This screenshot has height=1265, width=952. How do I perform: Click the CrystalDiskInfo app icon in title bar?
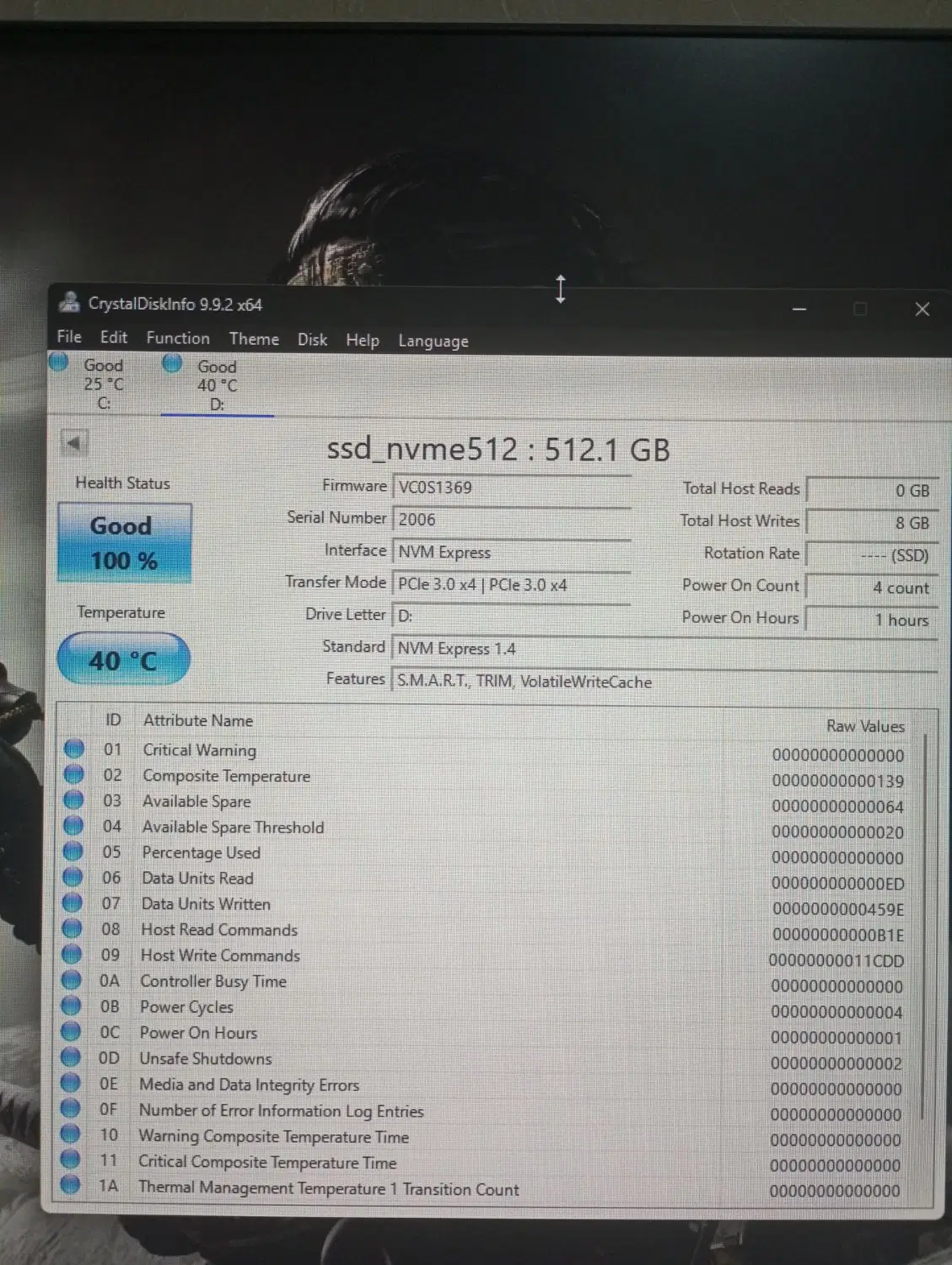coord(69,302)
